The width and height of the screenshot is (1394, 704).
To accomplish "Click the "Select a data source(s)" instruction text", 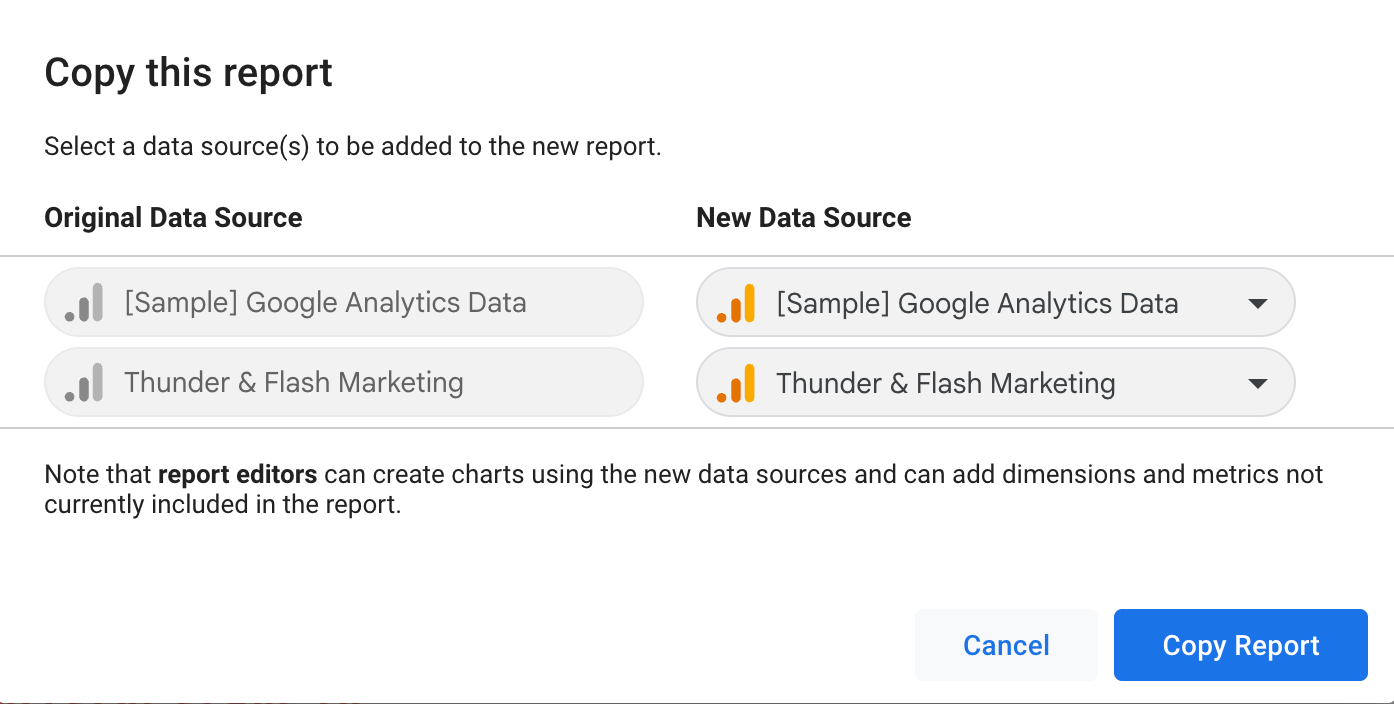I will [178, 147].
